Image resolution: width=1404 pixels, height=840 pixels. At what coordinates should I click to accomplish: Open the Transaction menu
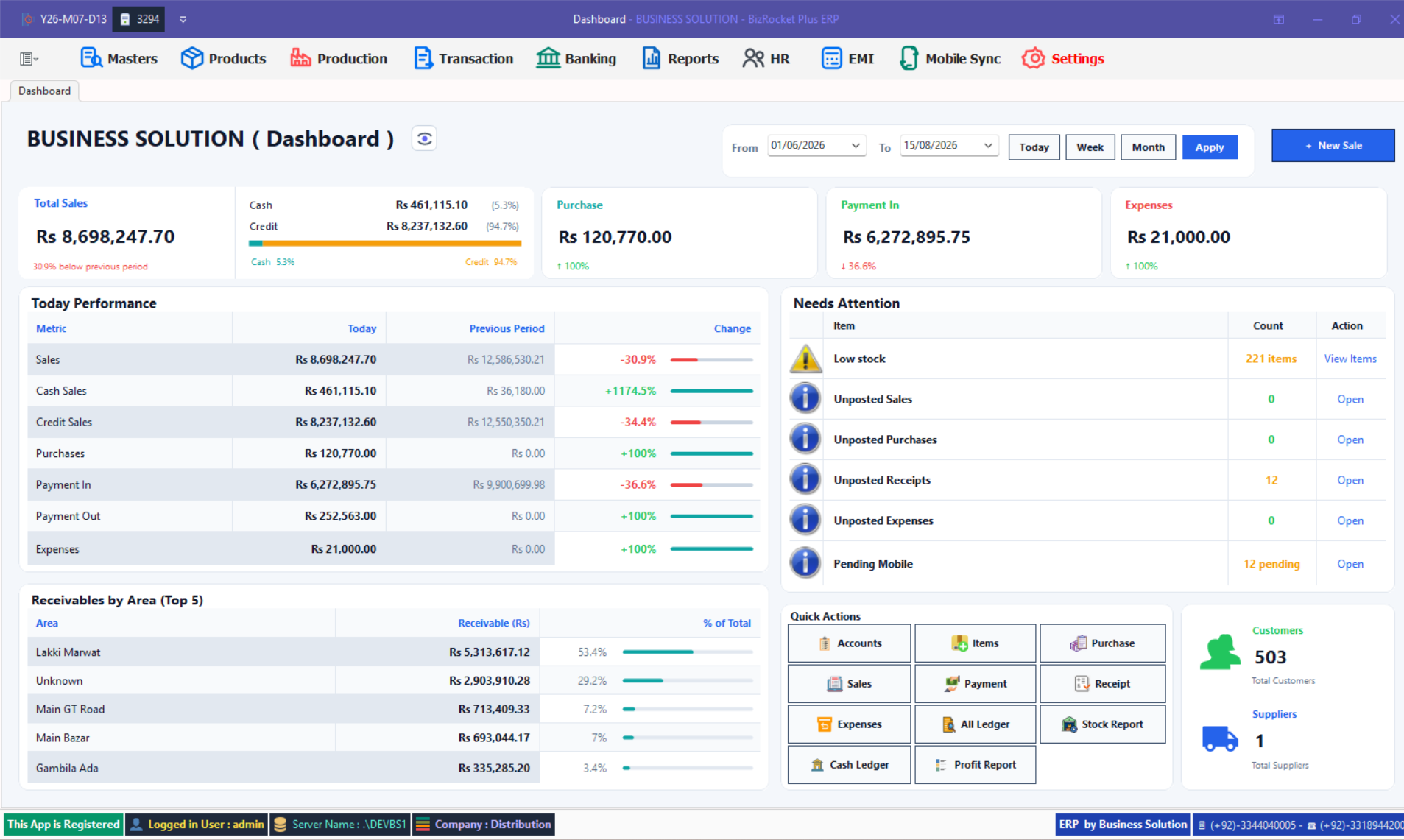463,58
